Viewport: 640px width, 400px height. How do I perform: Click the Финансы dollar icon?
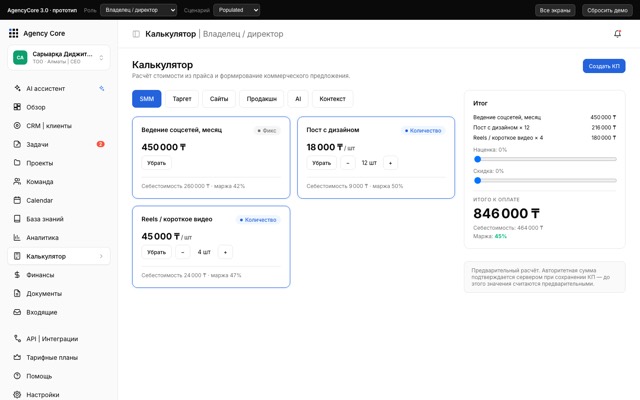[17, 275]
